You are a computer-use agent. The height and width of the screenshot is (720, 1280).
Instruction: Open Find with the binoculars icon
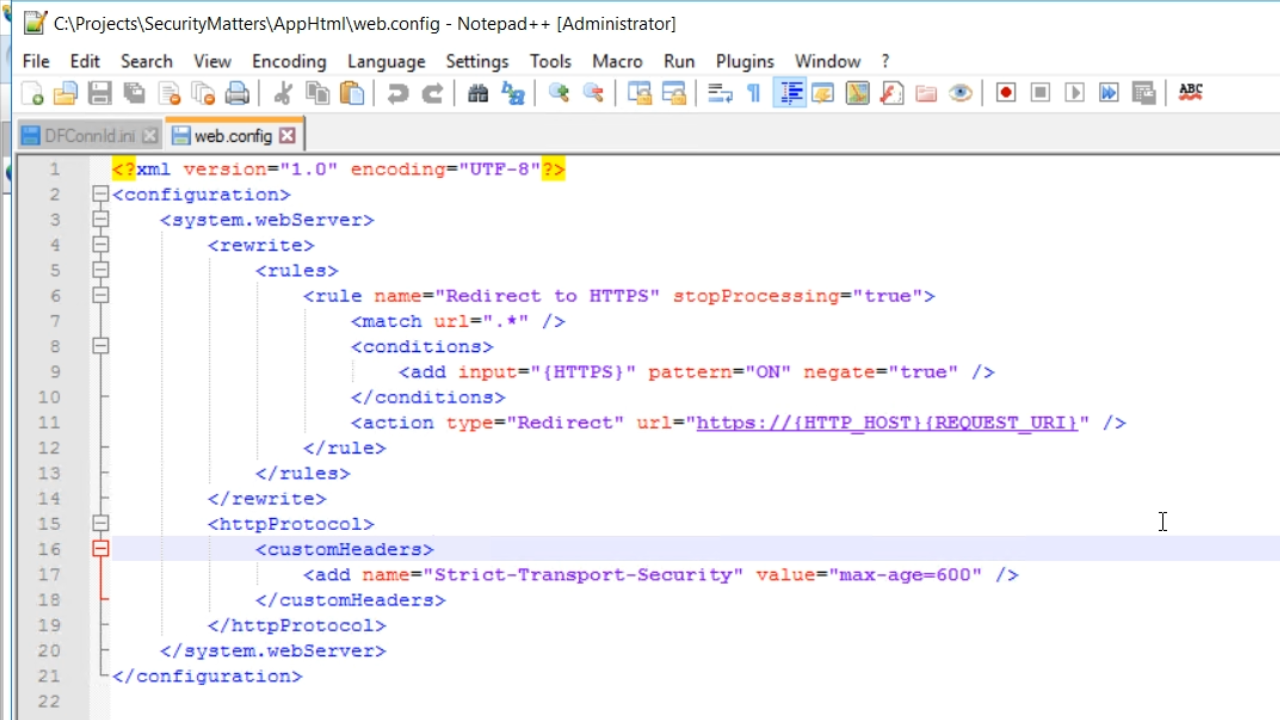tap(478, 93)
